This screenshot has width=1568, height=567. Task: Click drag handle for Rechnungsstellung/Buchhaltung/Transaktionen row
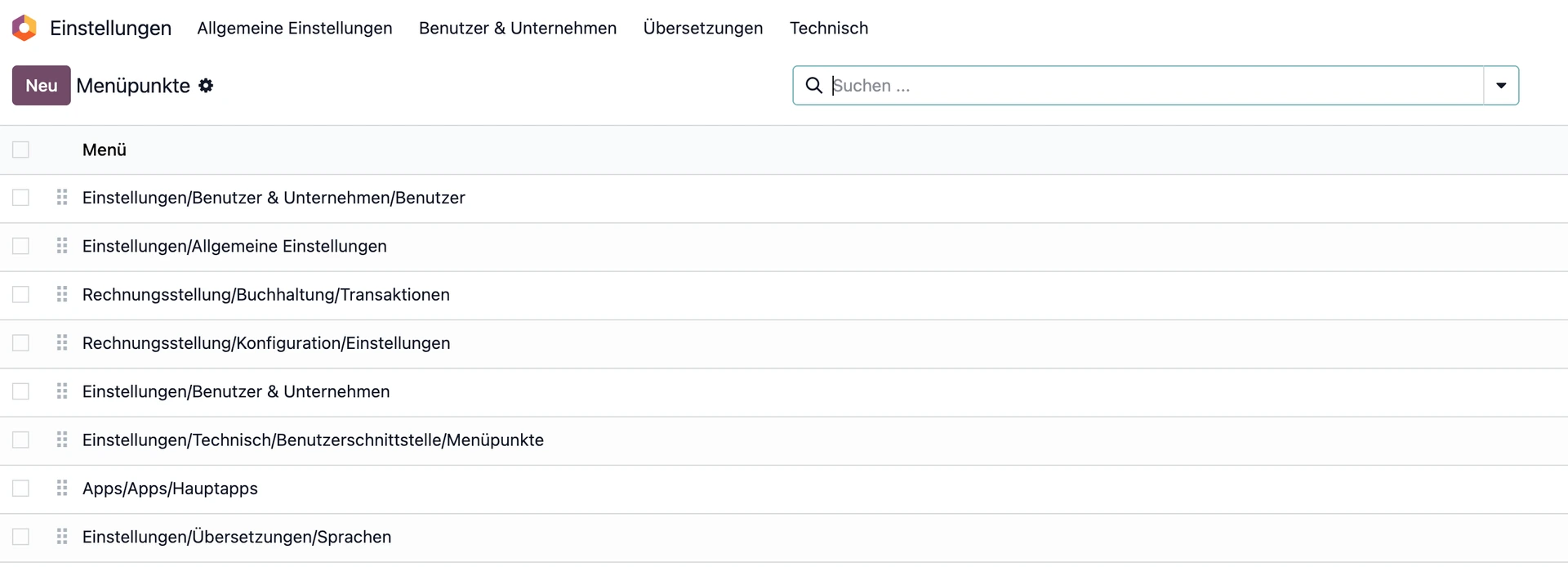point(62,294)
